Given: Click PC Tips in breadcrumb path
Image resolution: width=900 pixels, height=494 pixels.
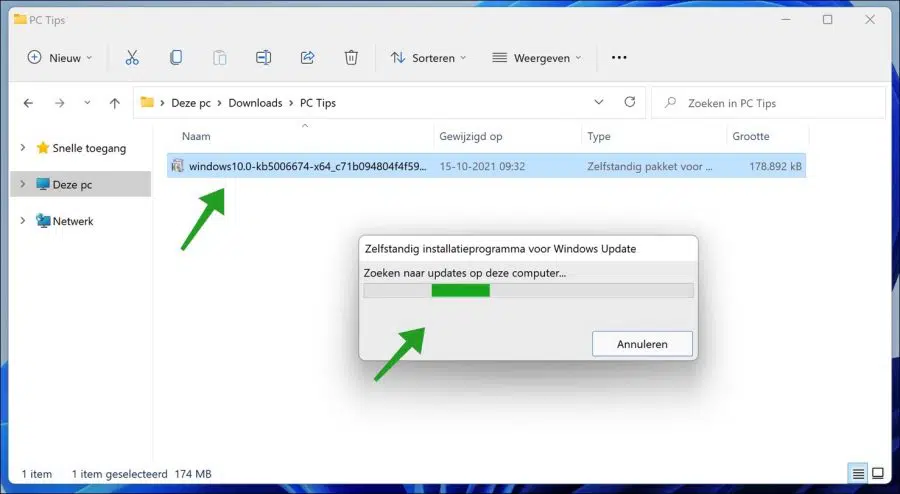Looking at the screenshot, I should coord(318,103).
